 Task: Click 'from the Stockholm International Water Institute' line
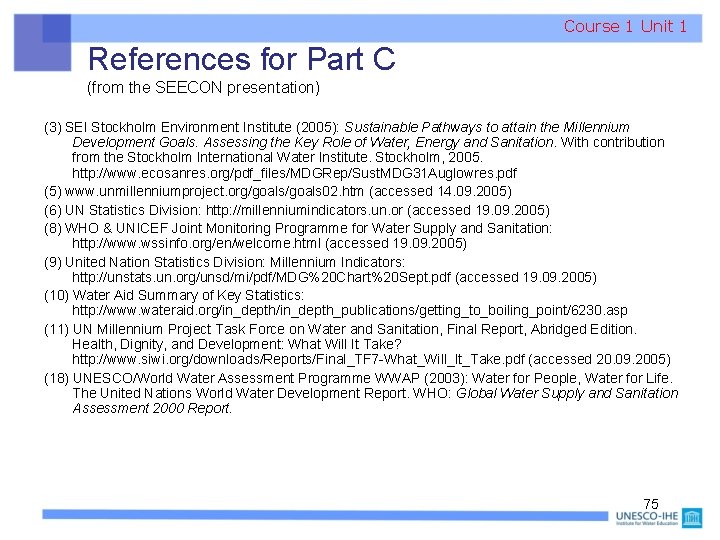pyautogui.click(x=277, y=157)
